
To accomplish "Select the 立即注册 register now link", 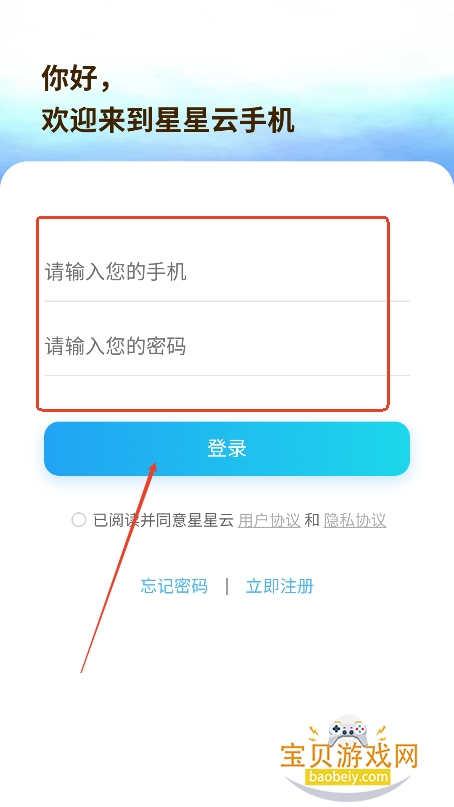I will click(x=280, y=586).
